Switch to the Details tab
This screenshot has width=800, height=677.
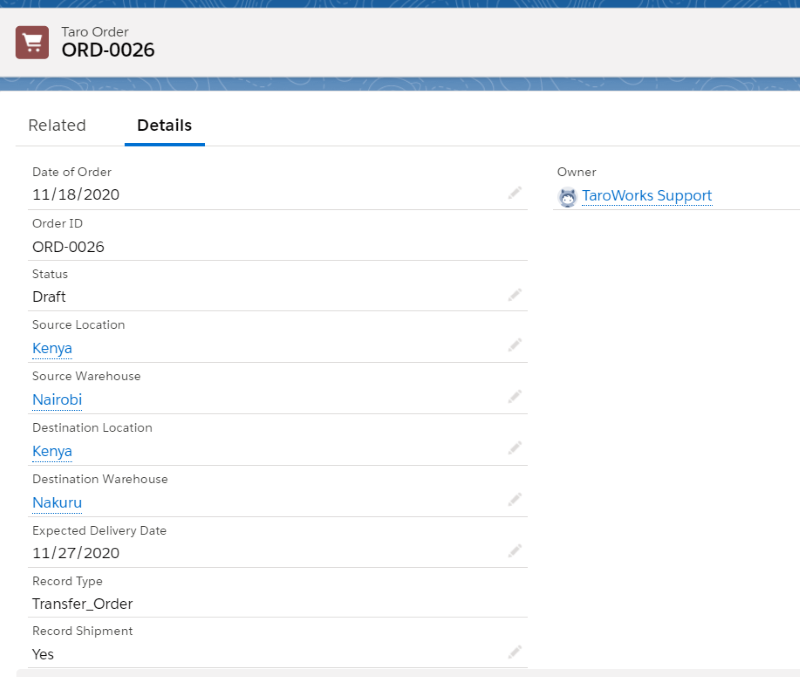(x=164, y=125)
